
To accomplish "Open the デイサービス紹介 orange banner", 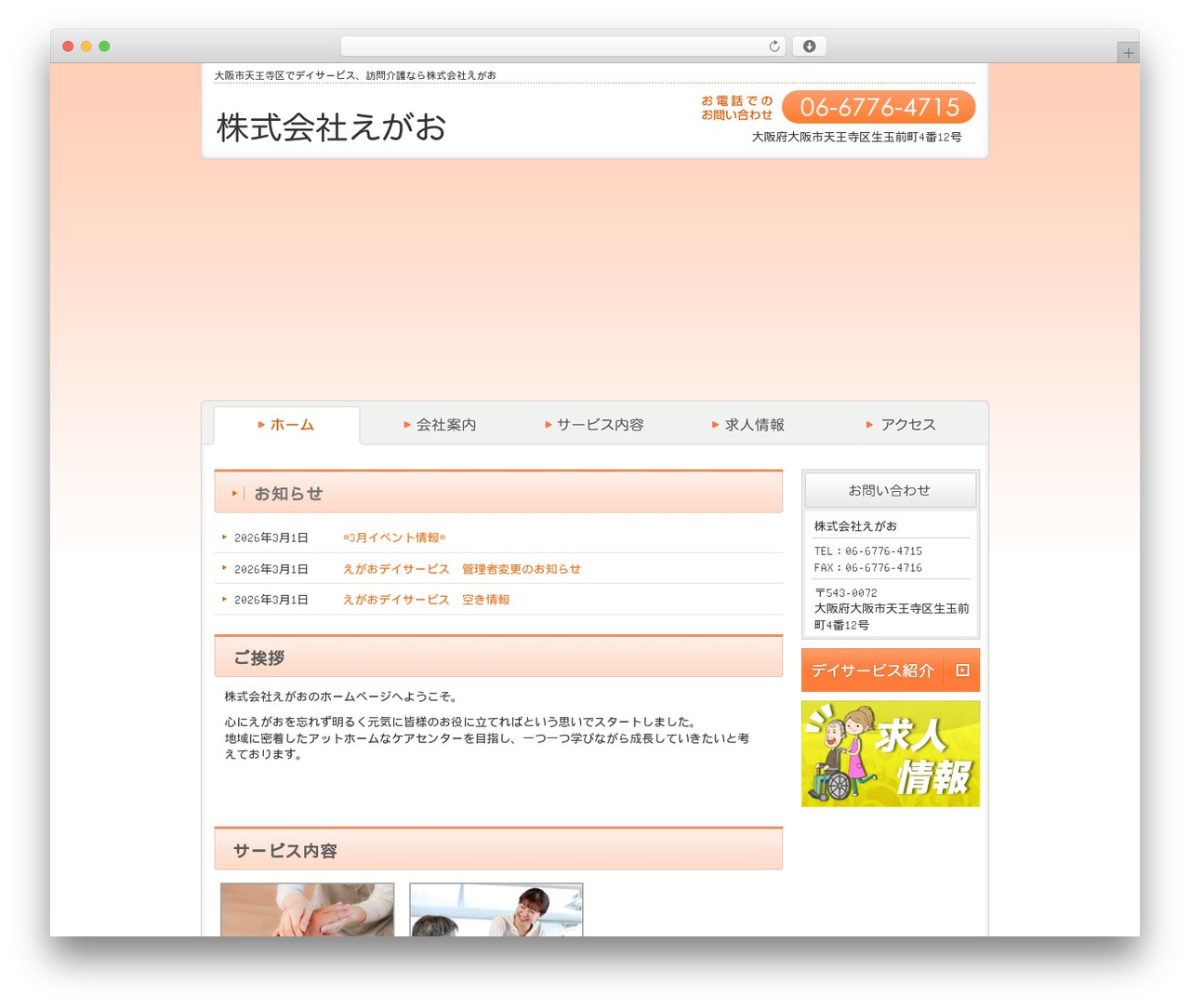I will (x=891, y=670).
